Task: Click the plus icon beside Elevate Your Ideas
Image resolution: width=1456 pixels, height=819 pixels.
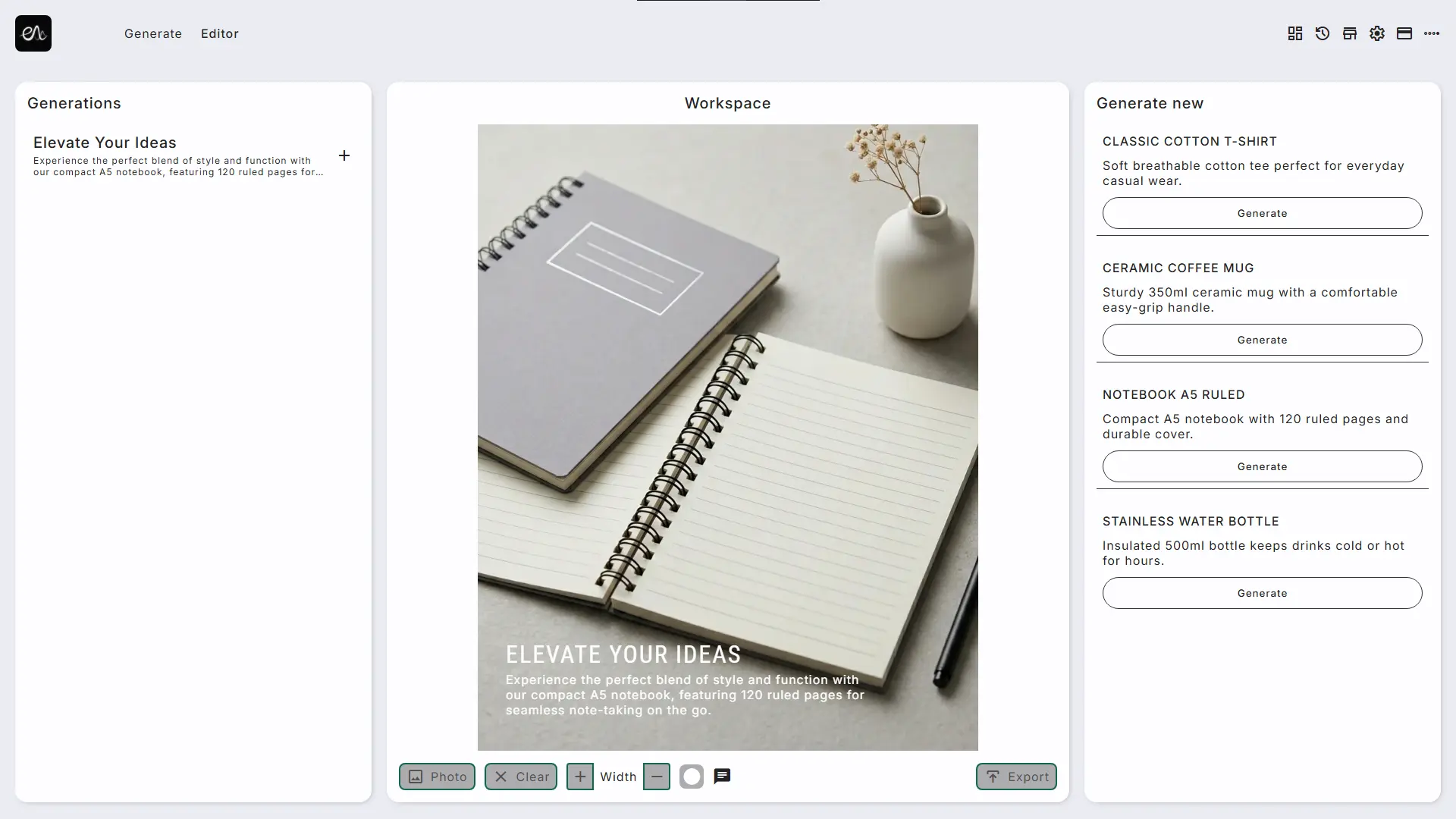Action: pos(344,155)
